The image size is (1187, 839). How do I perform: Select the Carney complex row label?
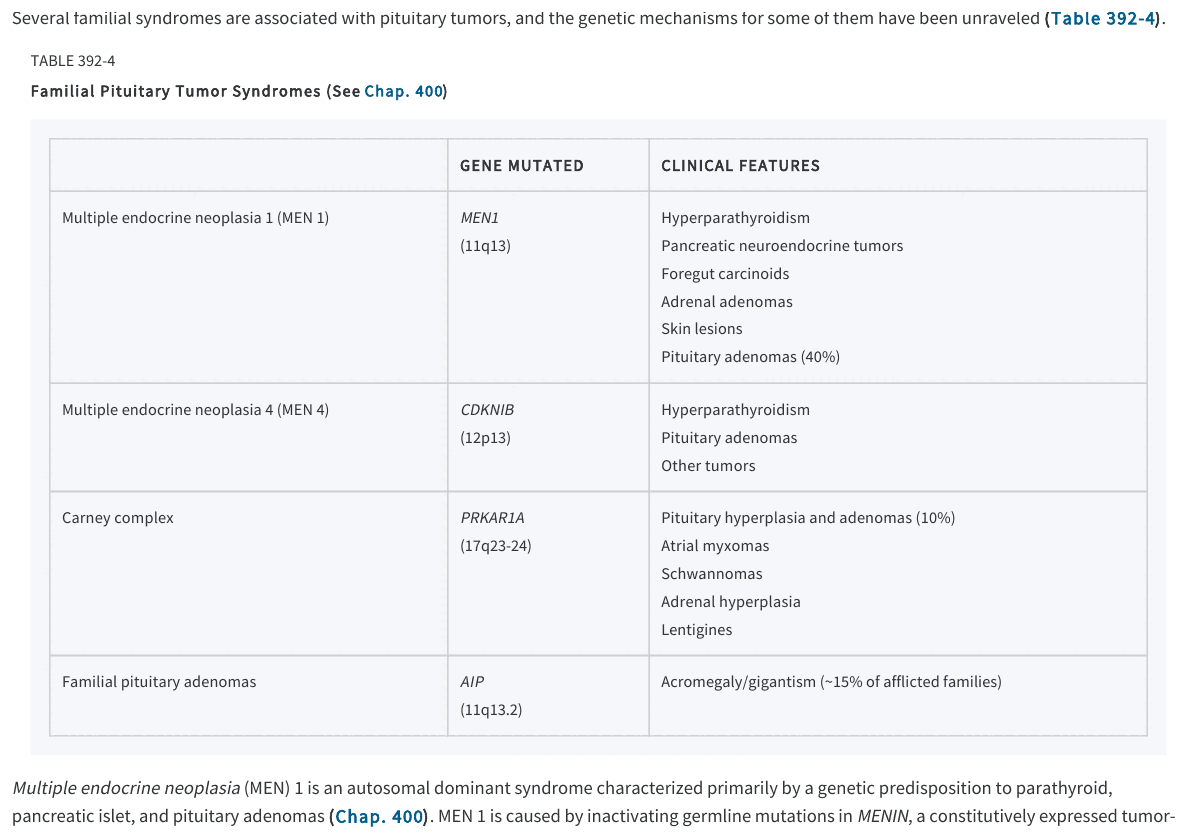[117, 518]
